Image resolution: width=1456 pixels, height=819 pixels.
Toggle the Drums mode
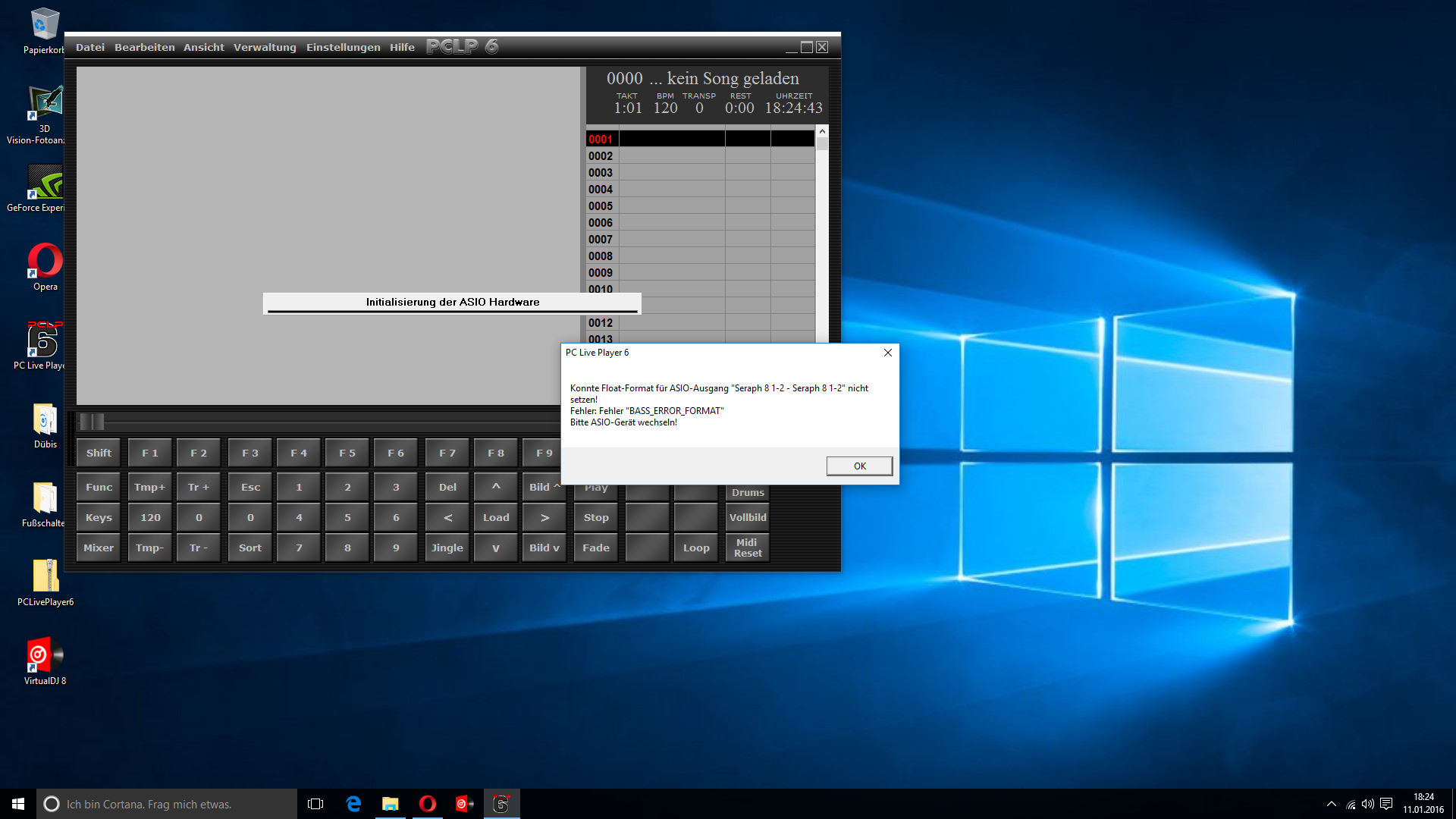point(747,492)
